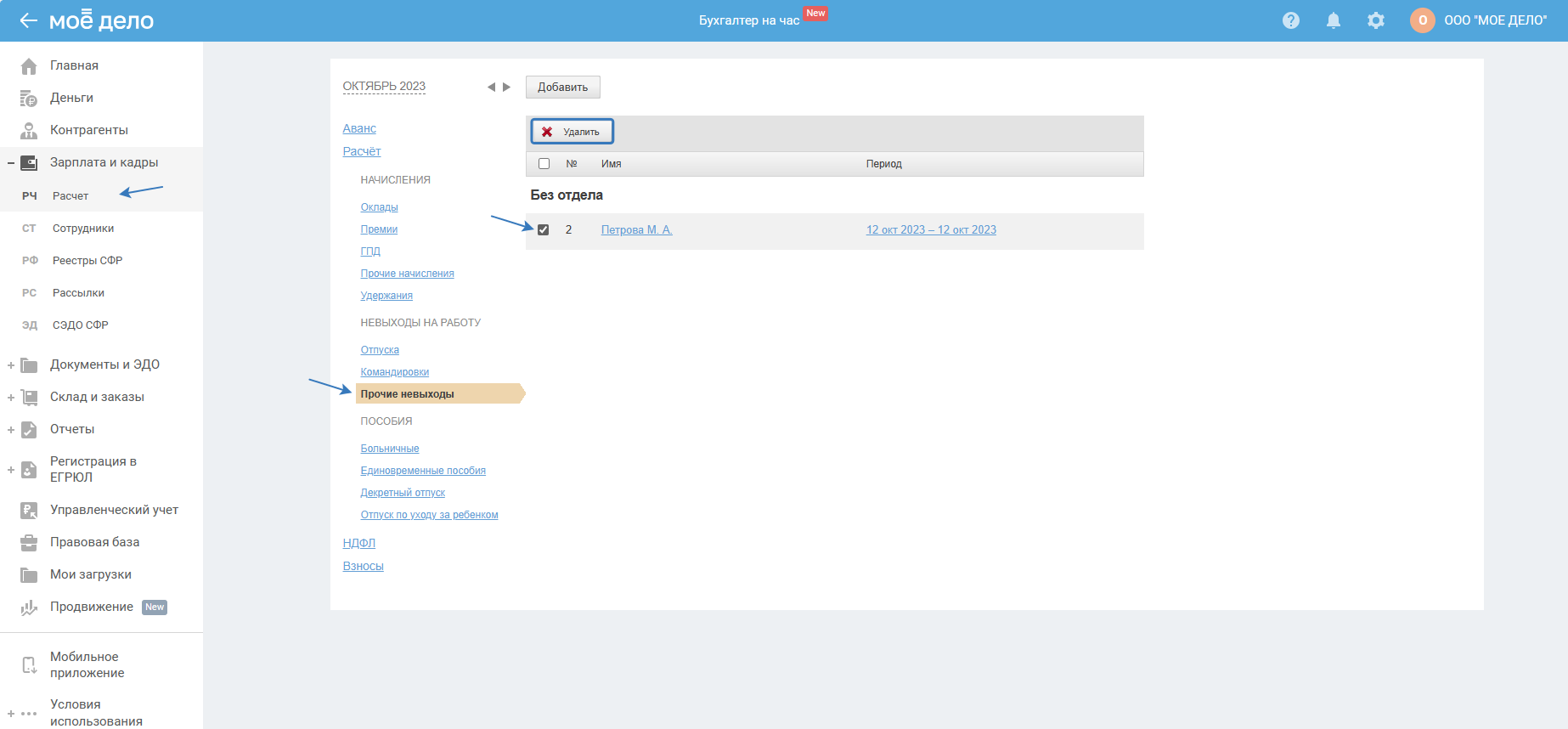The height and width of the screenshot is (729, 1568).
Task: Go to previous month arrow
Action: tap(491, 87)
